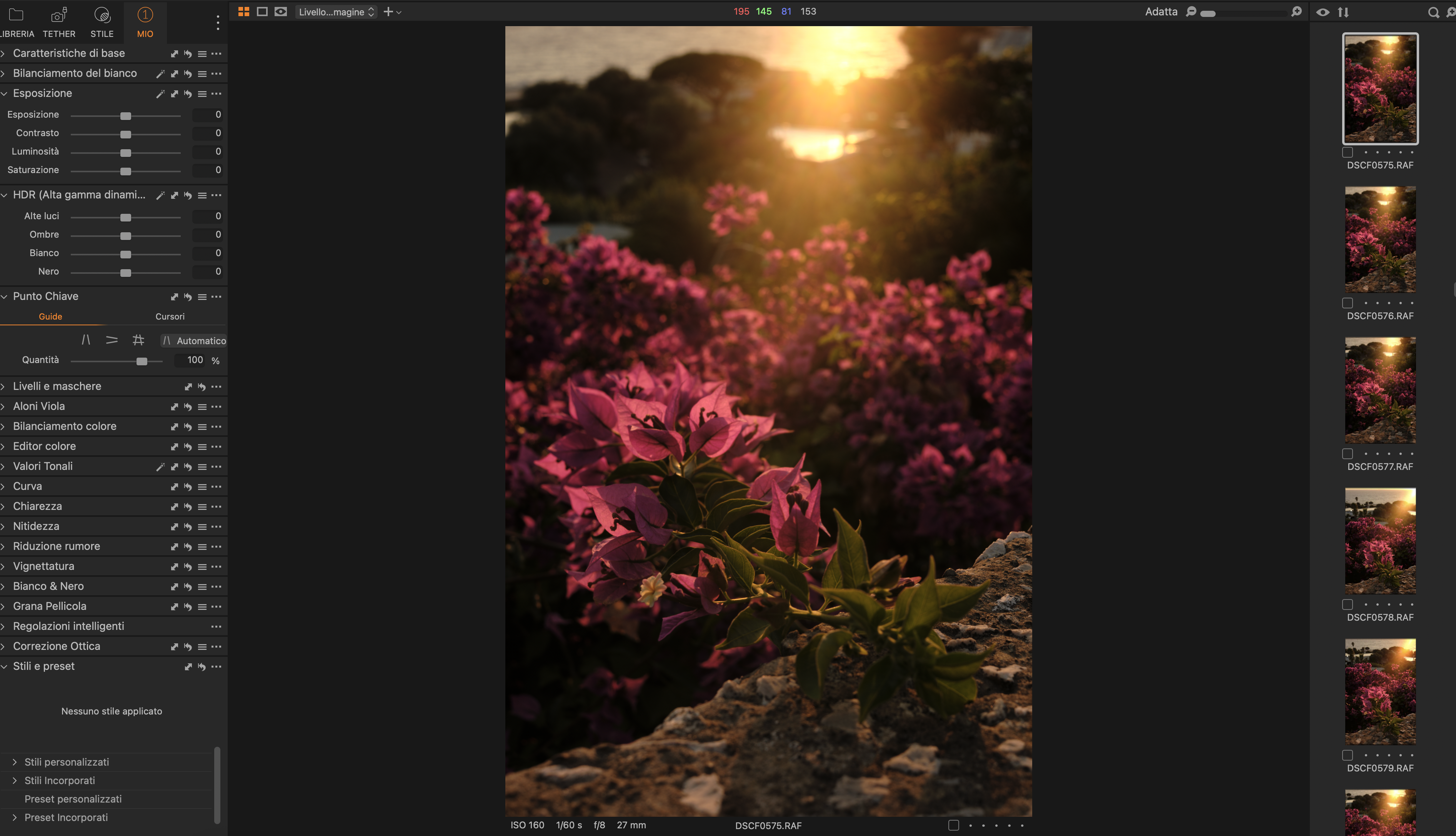Click the single viewer mode icon
This screenshot has width=1456, height=836.
pyautogui.click(x=262, y=12)
